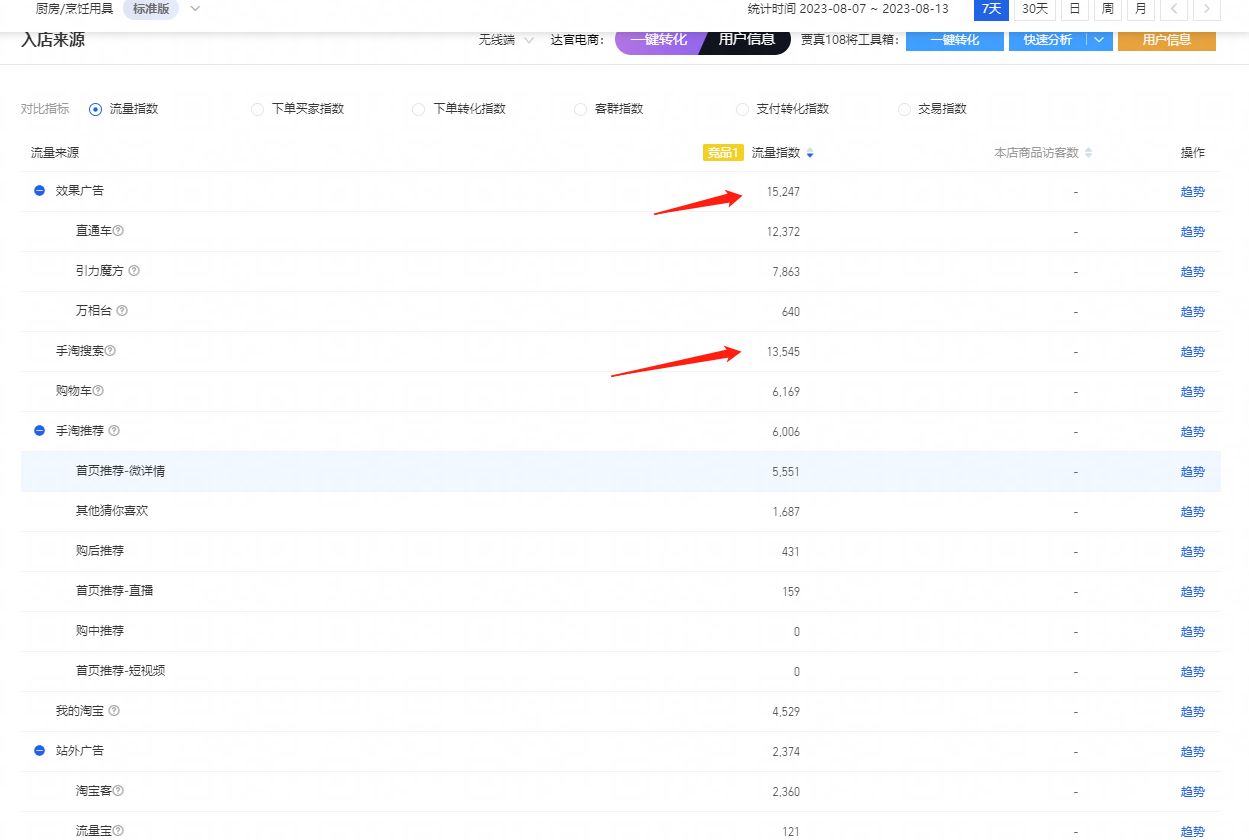Go to previous date period arrow
Screen dimensions: 1249x840
click(1174, 9)
